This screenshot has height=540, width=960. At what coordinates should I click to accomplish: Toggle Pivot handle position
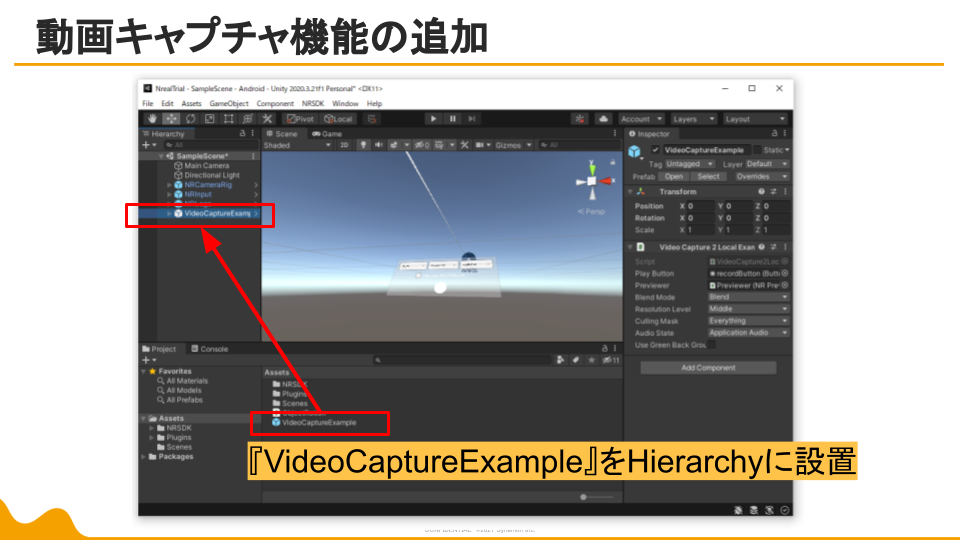pos(301,119)
